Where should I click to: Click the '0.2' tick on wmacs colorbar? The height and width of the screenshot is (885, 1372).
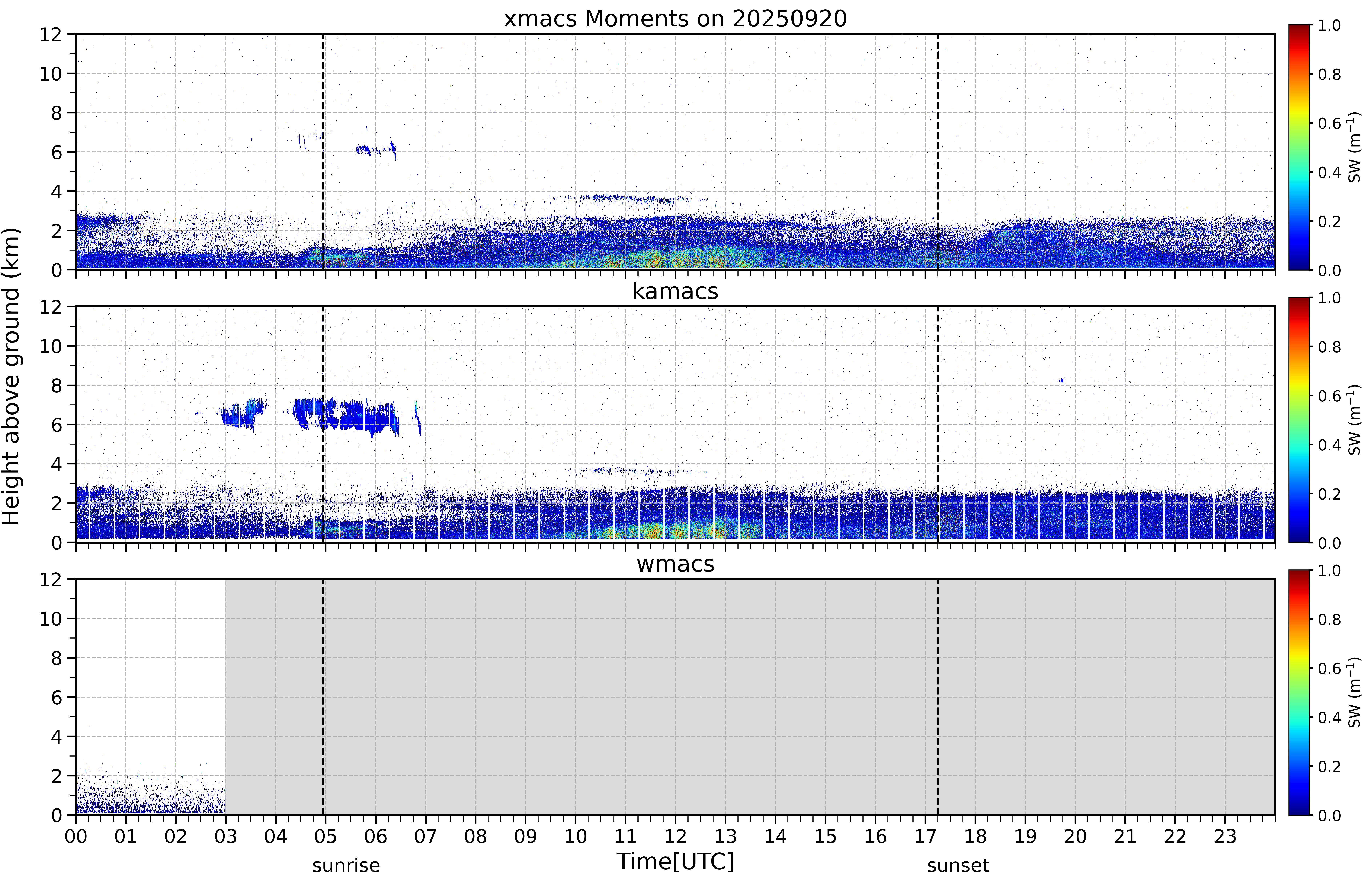1329,767
